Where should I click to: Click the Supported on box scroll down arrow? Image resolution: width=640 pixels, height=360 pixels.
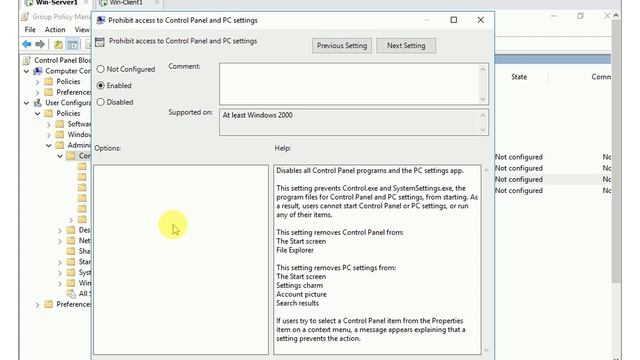(x=483, y=130)
